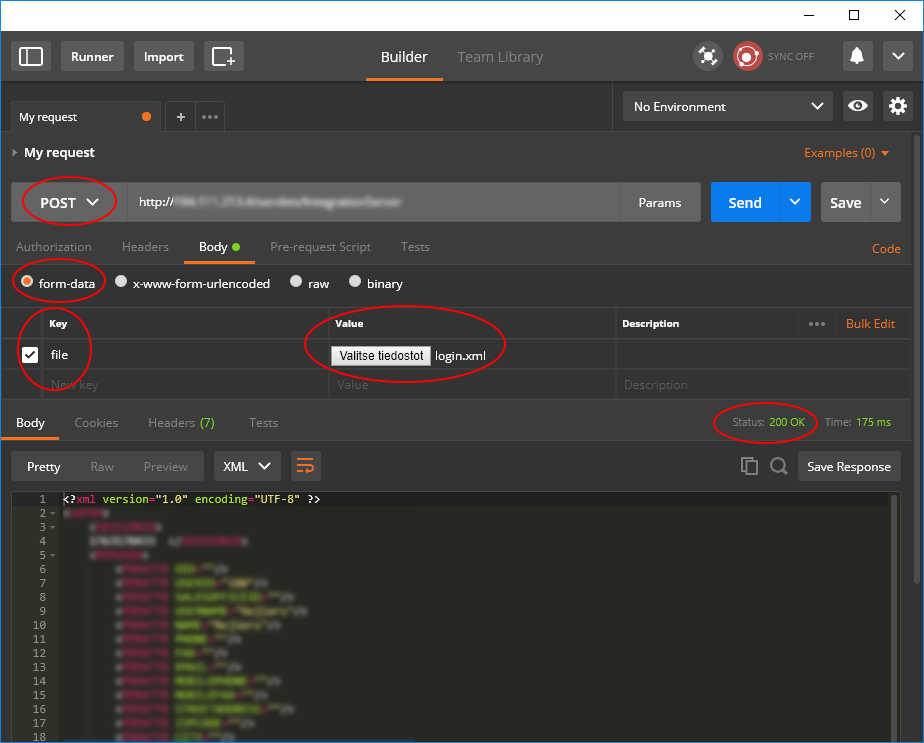Click the interceptor satellite icon
The image size is (924, 743).
pos(707,57)
